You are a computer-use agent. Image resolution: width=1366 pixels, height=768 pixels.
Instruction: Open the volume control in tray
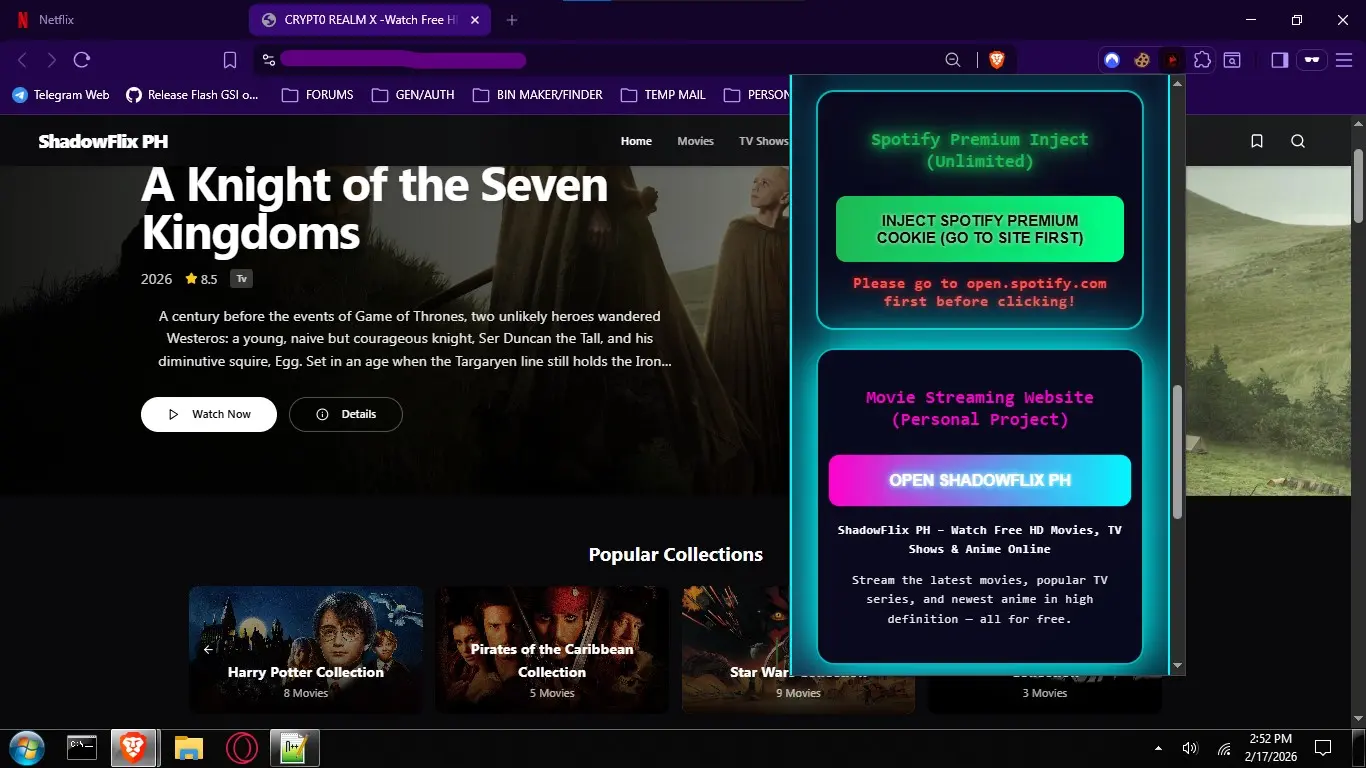(1190, 748)
